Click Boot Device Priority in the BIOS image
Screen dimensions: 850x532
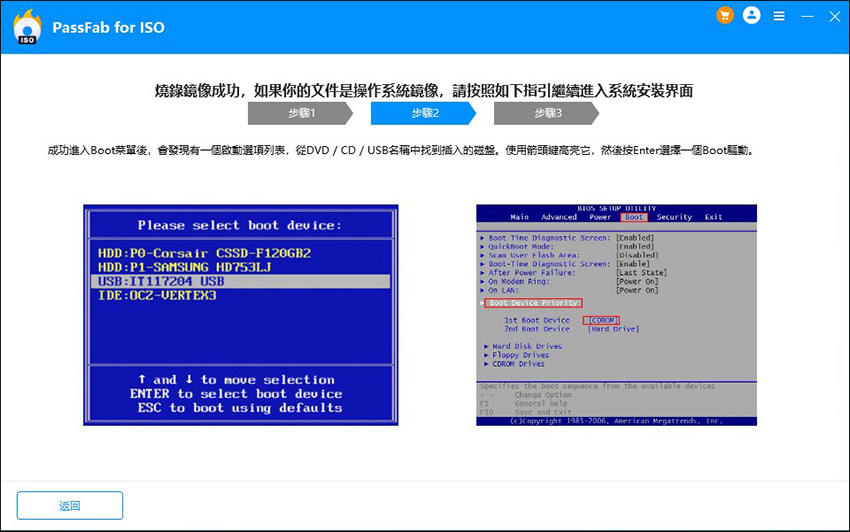pos(534,302)
